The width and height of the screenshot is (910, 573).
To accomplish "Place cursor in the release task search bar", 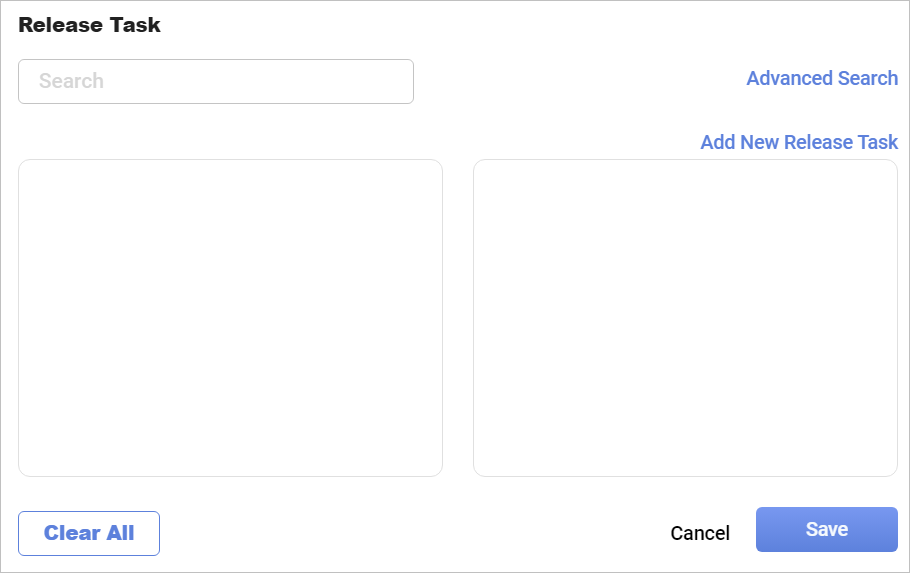I will [215, 81].
